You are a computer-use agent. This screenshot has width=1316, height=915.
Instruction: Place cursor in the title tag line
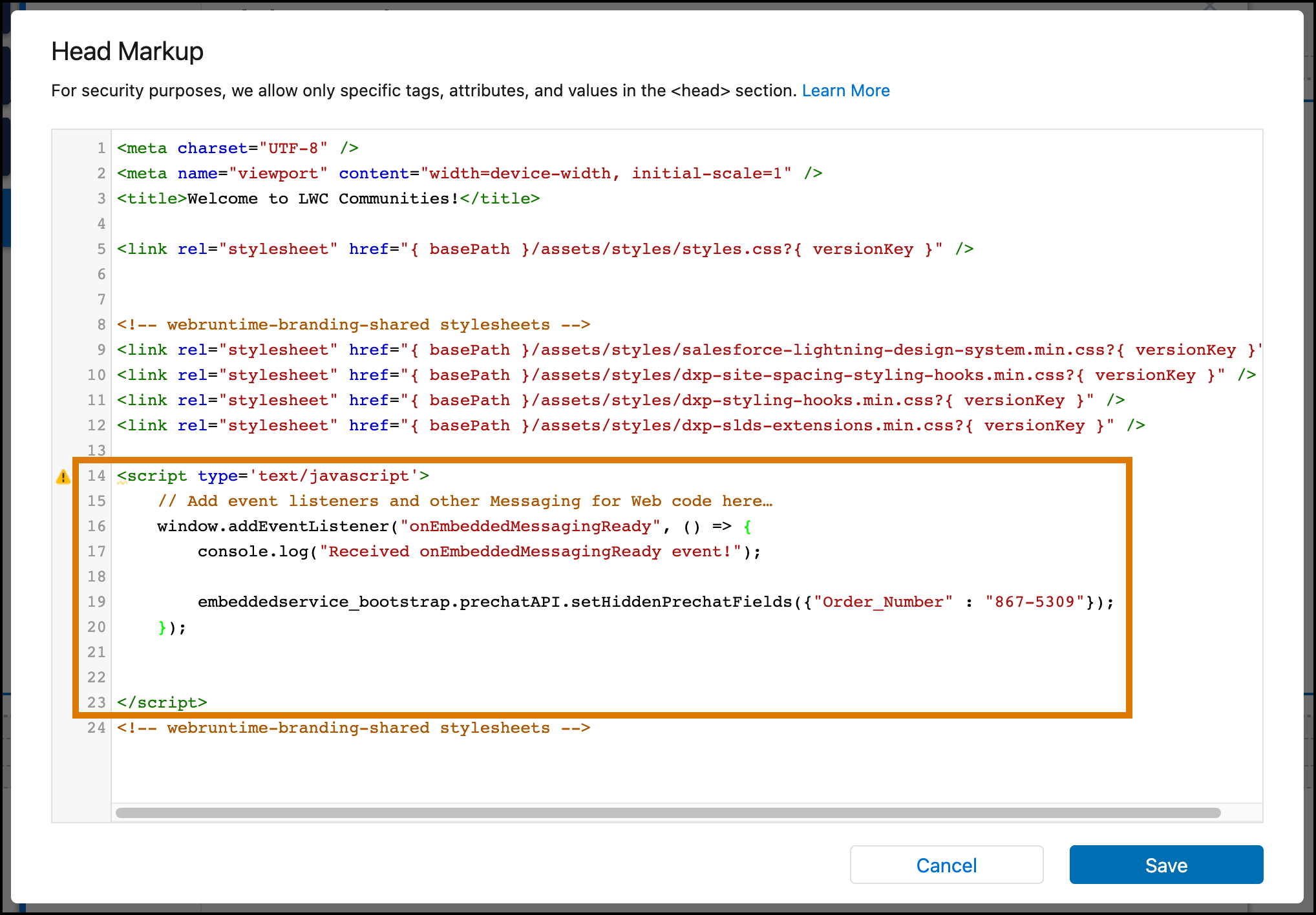coord(323,198)
